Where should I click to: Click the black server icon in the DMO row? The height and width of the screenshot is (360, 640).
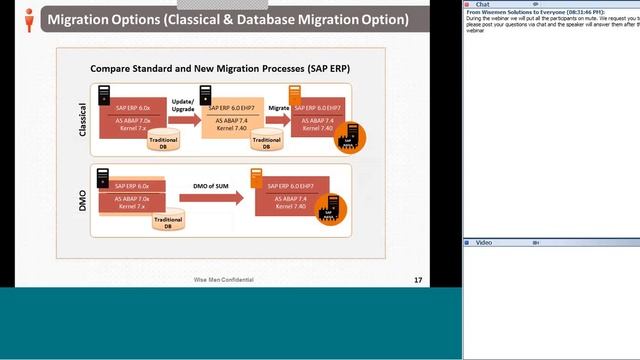pos(103,178)
